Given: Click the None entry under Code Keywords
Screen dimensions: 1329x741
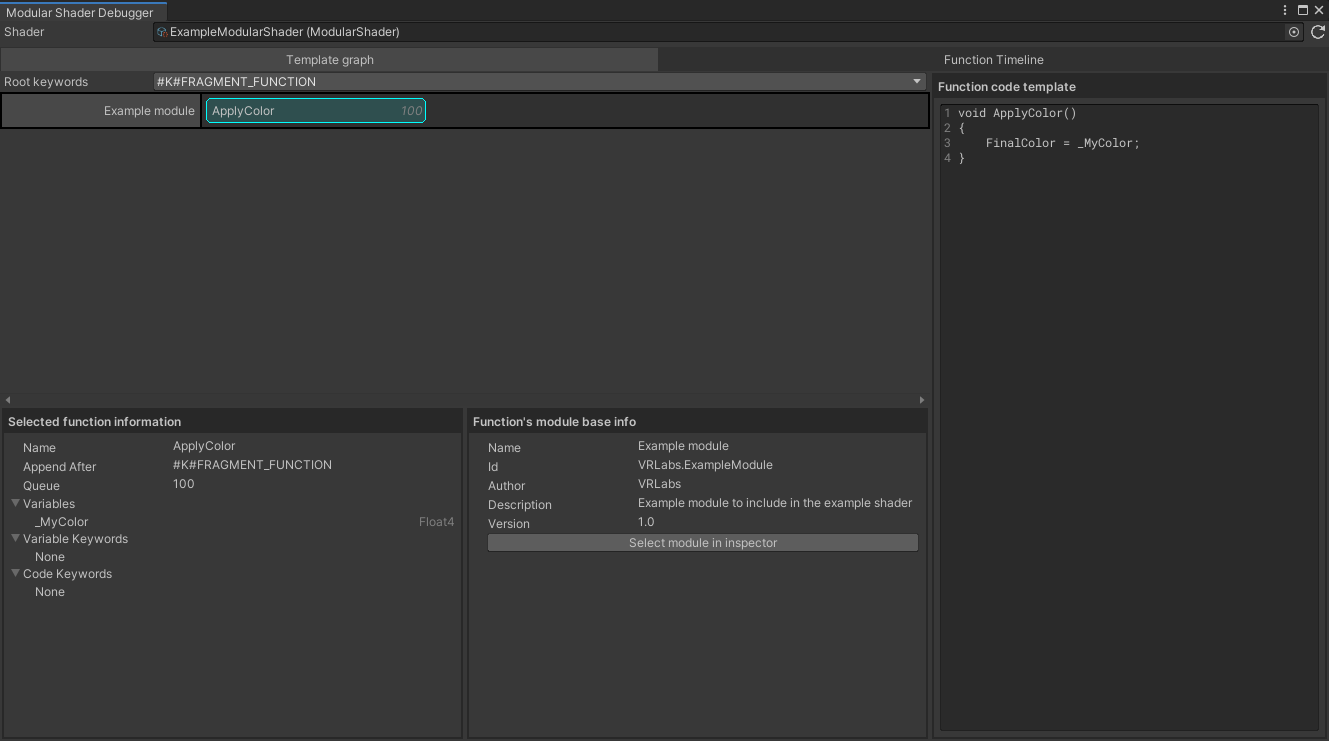Looking at the screenshot, I should click(x=50, y=592).
